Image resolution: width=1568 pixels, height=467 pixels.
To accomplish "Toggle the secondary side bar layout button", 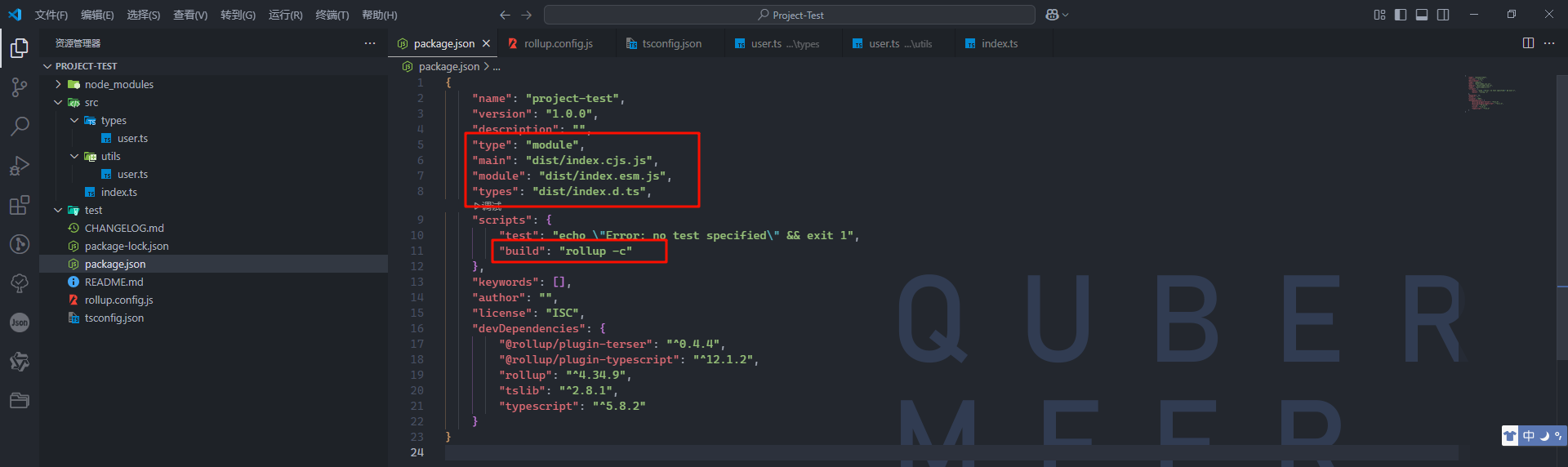I will point(1443,15).
